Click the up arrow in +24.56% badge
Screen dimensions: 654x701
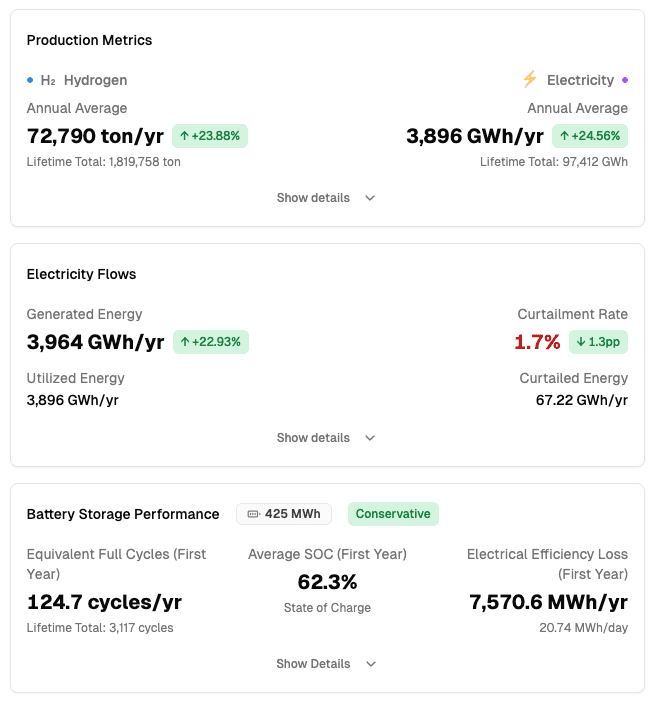tap(564, 136)
